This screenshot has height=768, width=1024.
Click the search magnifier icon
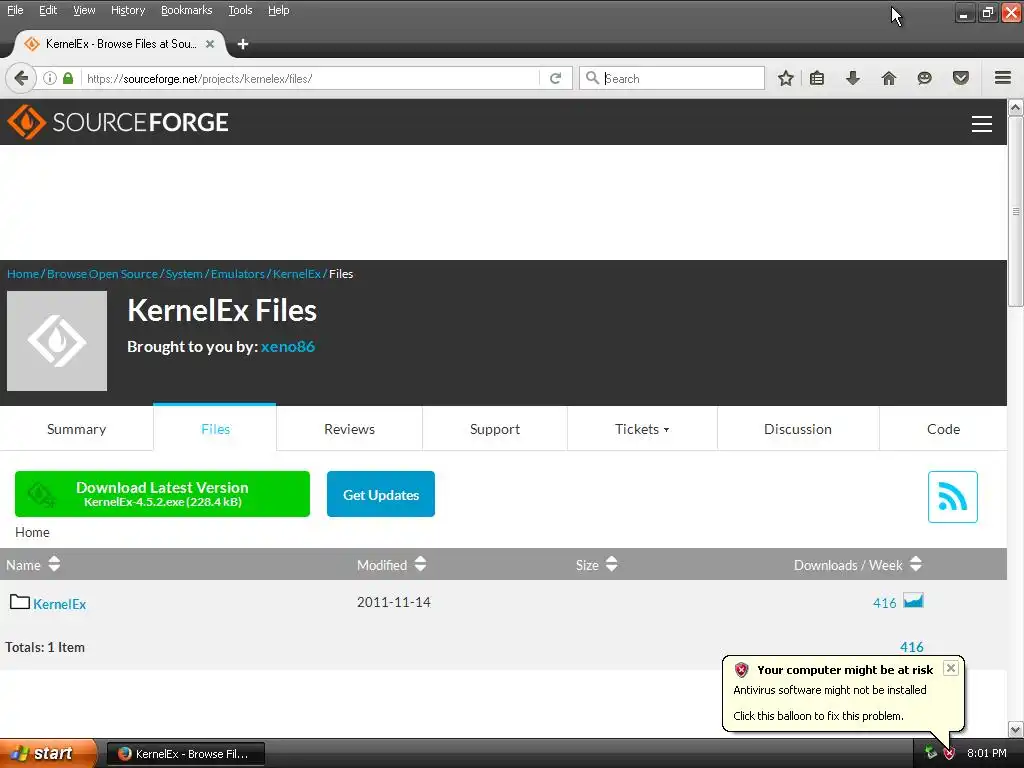tap(592, 78)
